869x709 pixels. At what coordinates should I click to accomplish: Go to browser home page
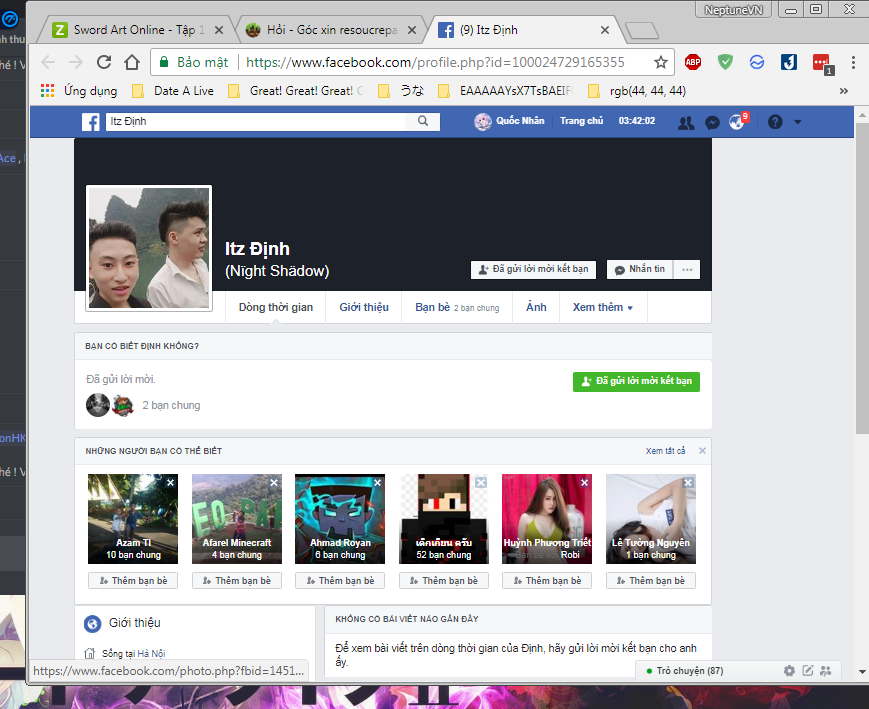pos(132,62)
